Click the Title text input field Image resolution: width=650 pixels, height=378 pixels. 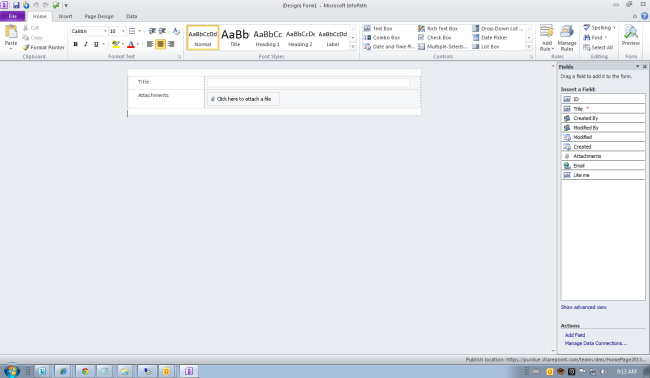[308, 83]
